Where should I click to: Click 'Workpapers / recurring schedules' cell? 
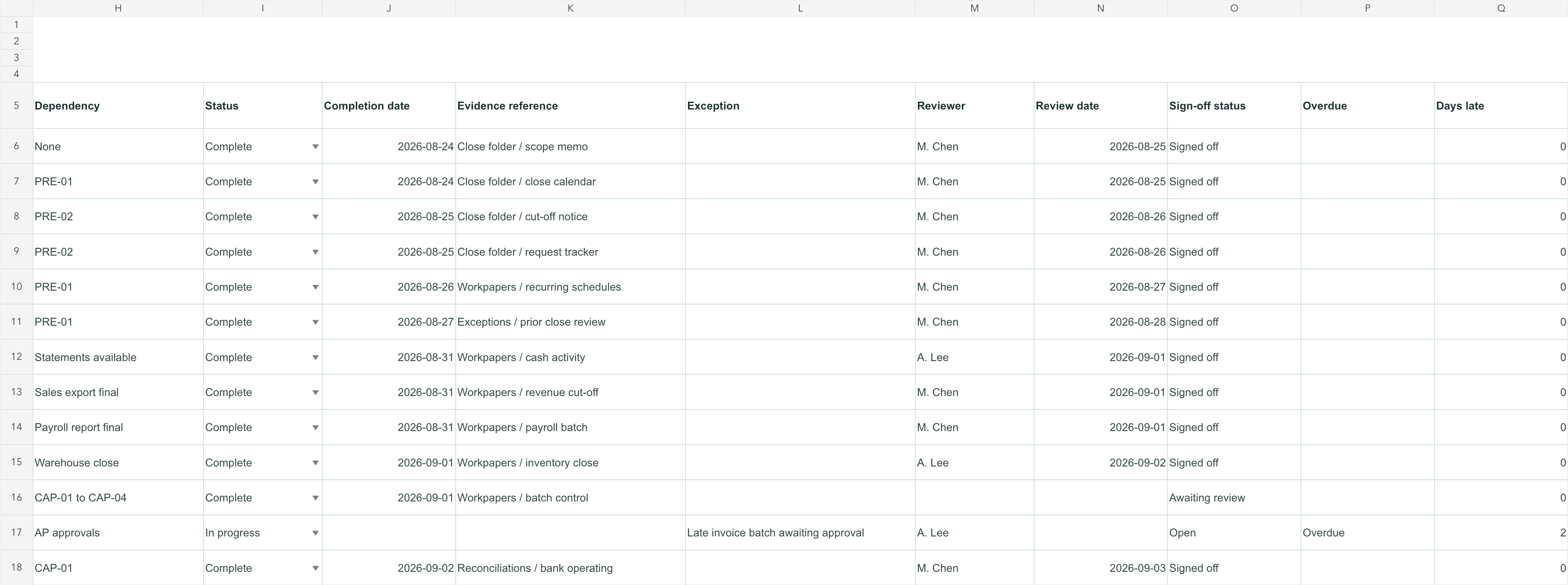570,287
